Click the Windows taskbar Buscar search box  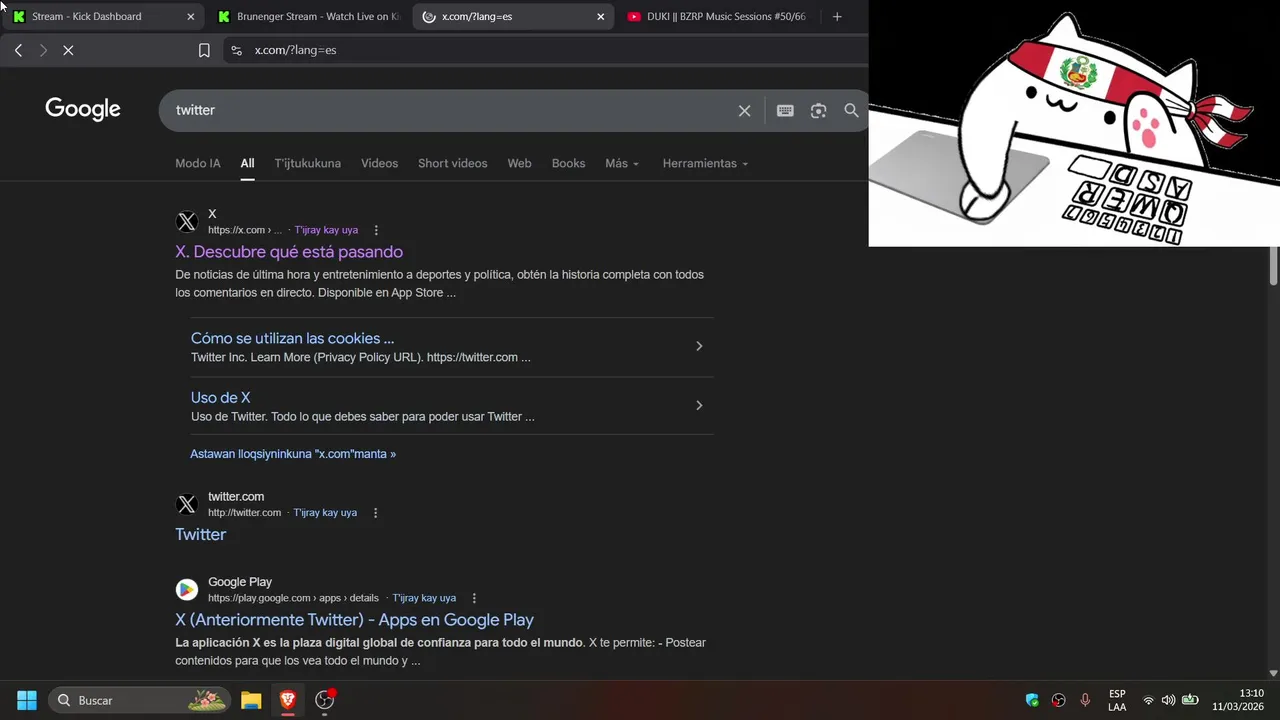tap(140, 700)
